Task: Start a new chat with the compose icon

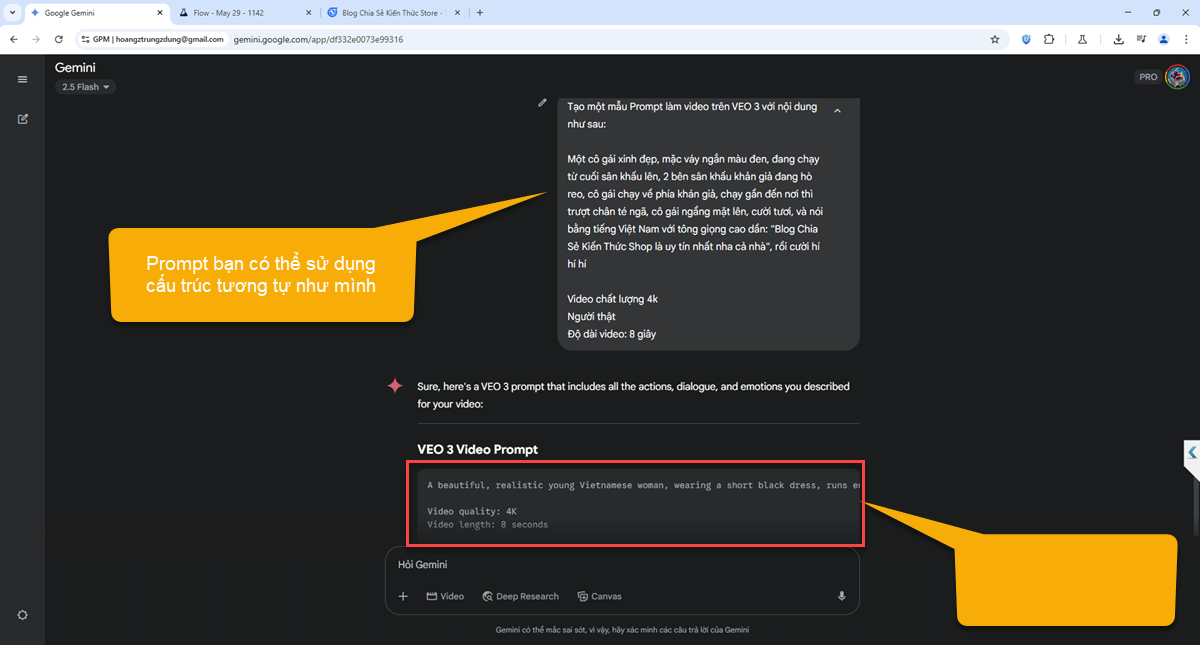Action: coord(22,119)
